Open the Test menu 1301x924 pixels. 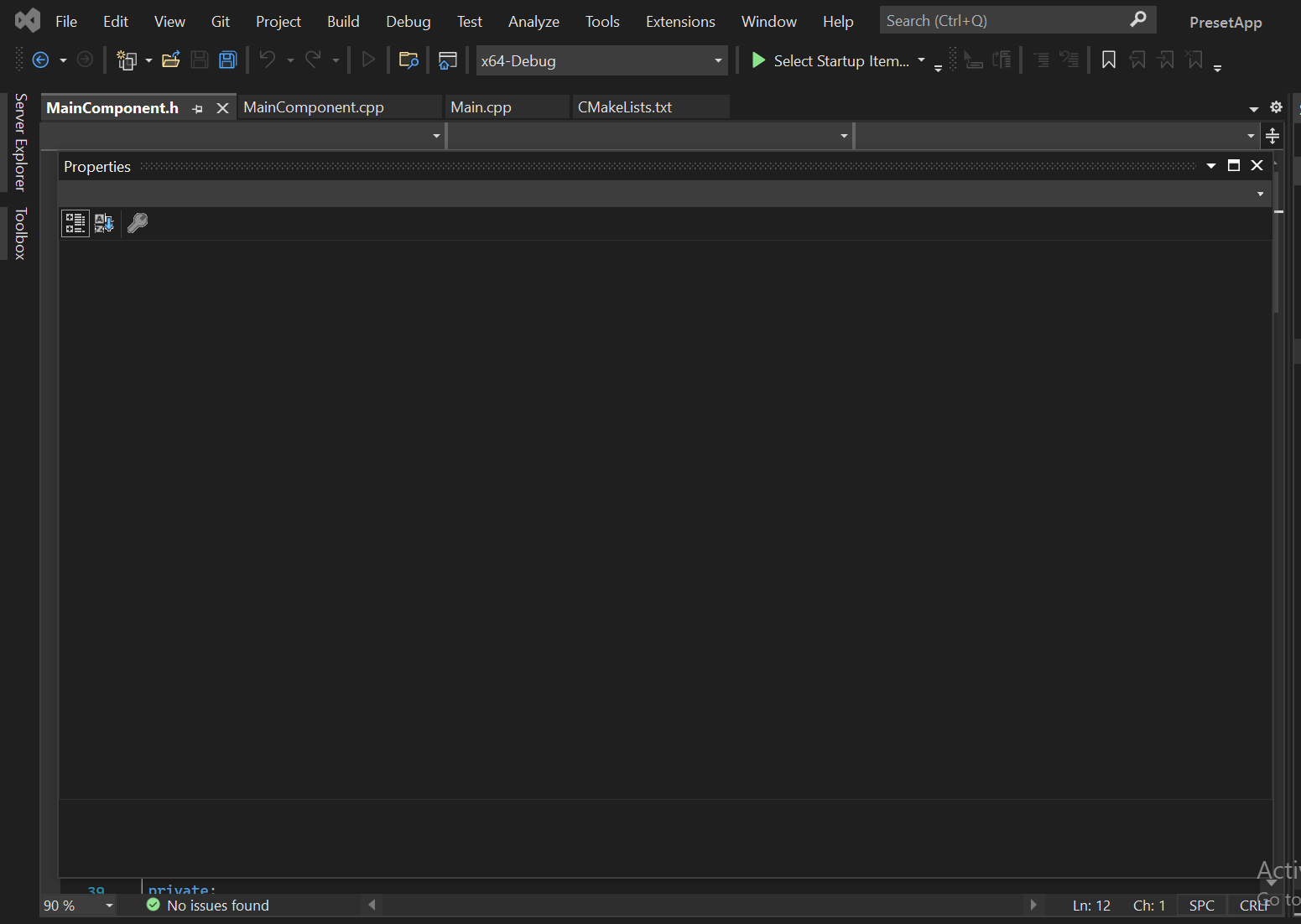tap(470, 22)
